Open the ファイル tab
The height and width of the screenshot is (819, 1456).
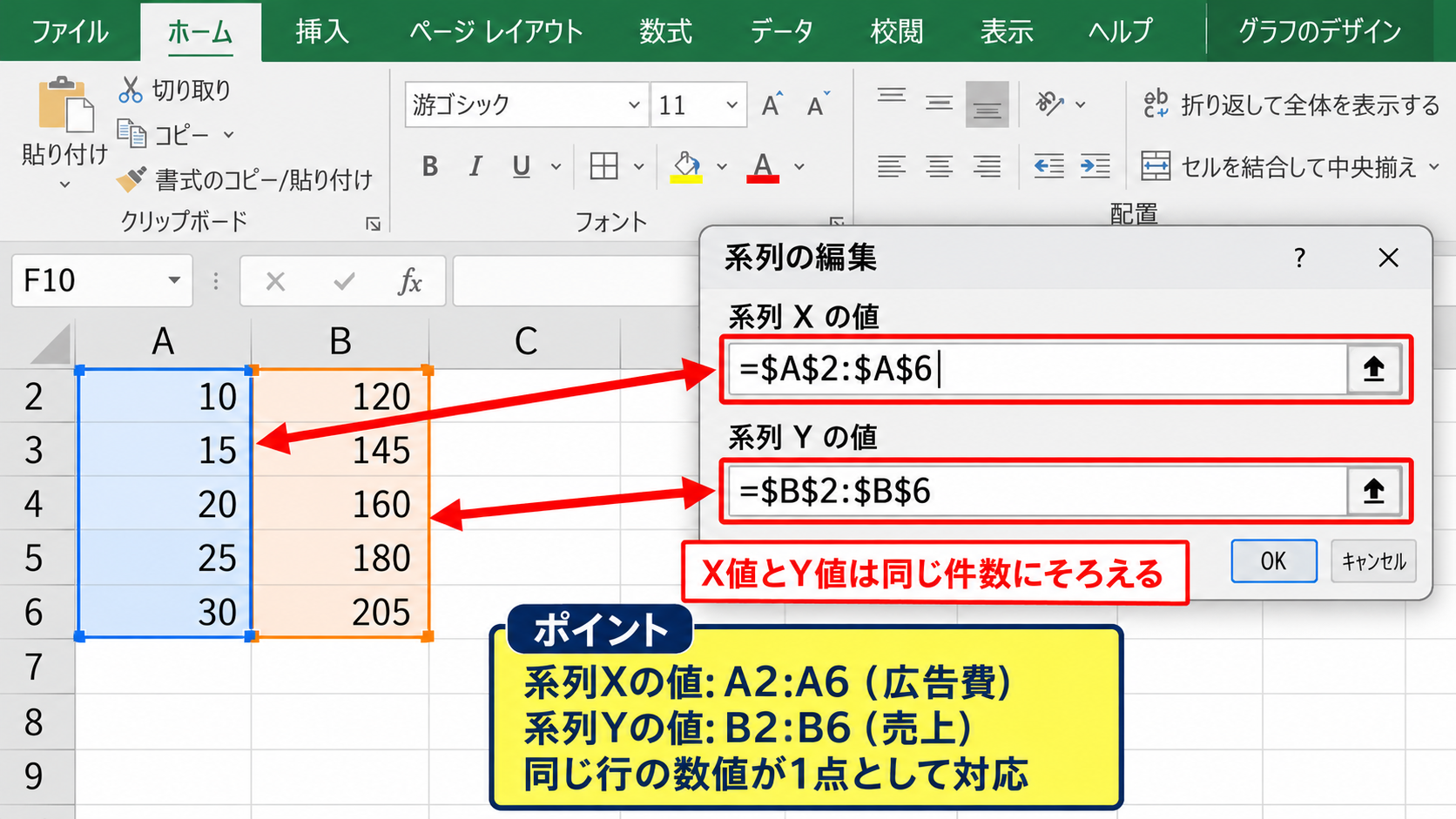(70, 31)
